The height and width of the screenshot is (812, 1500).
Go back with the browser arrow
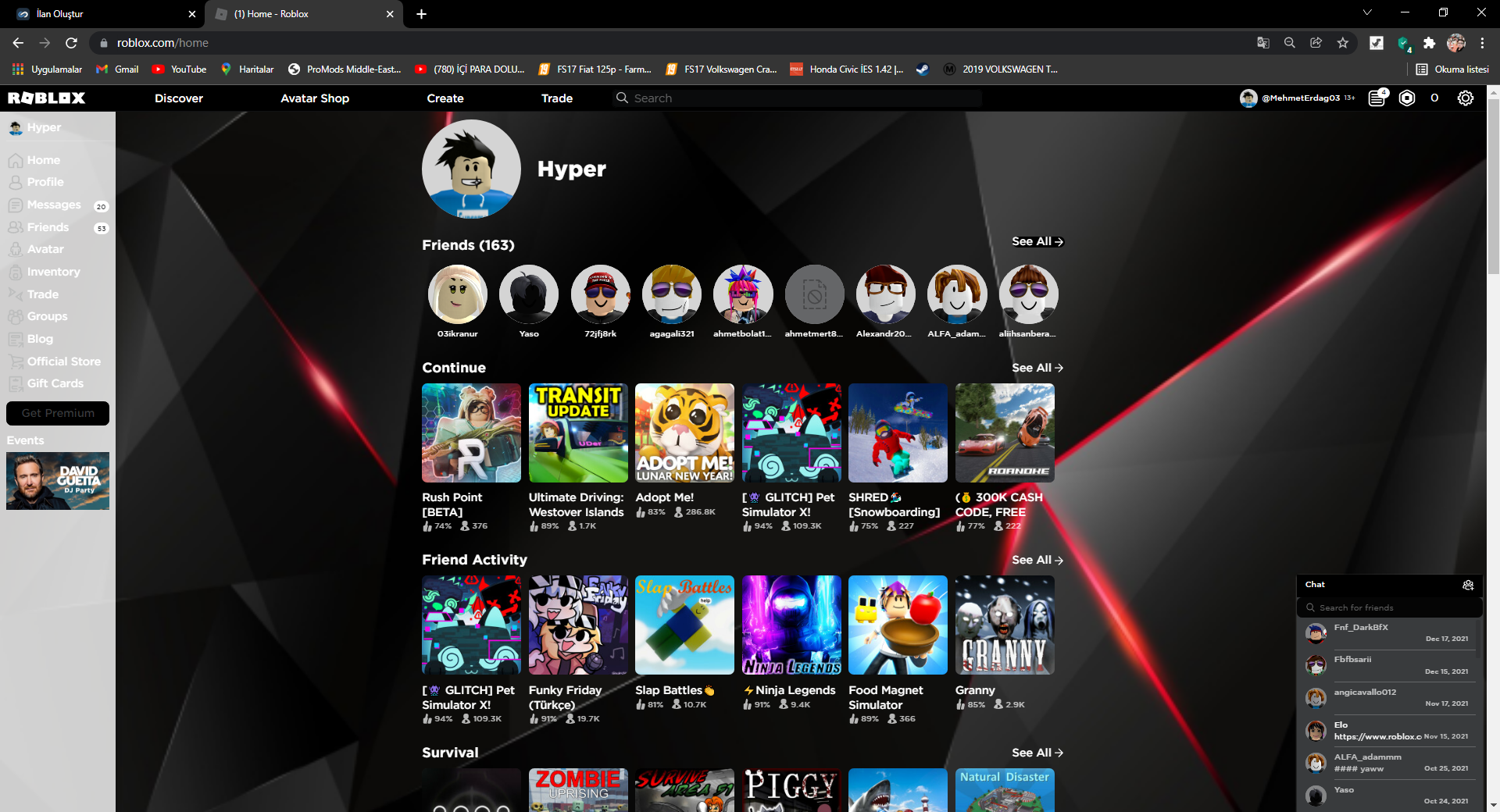[18, 43]
